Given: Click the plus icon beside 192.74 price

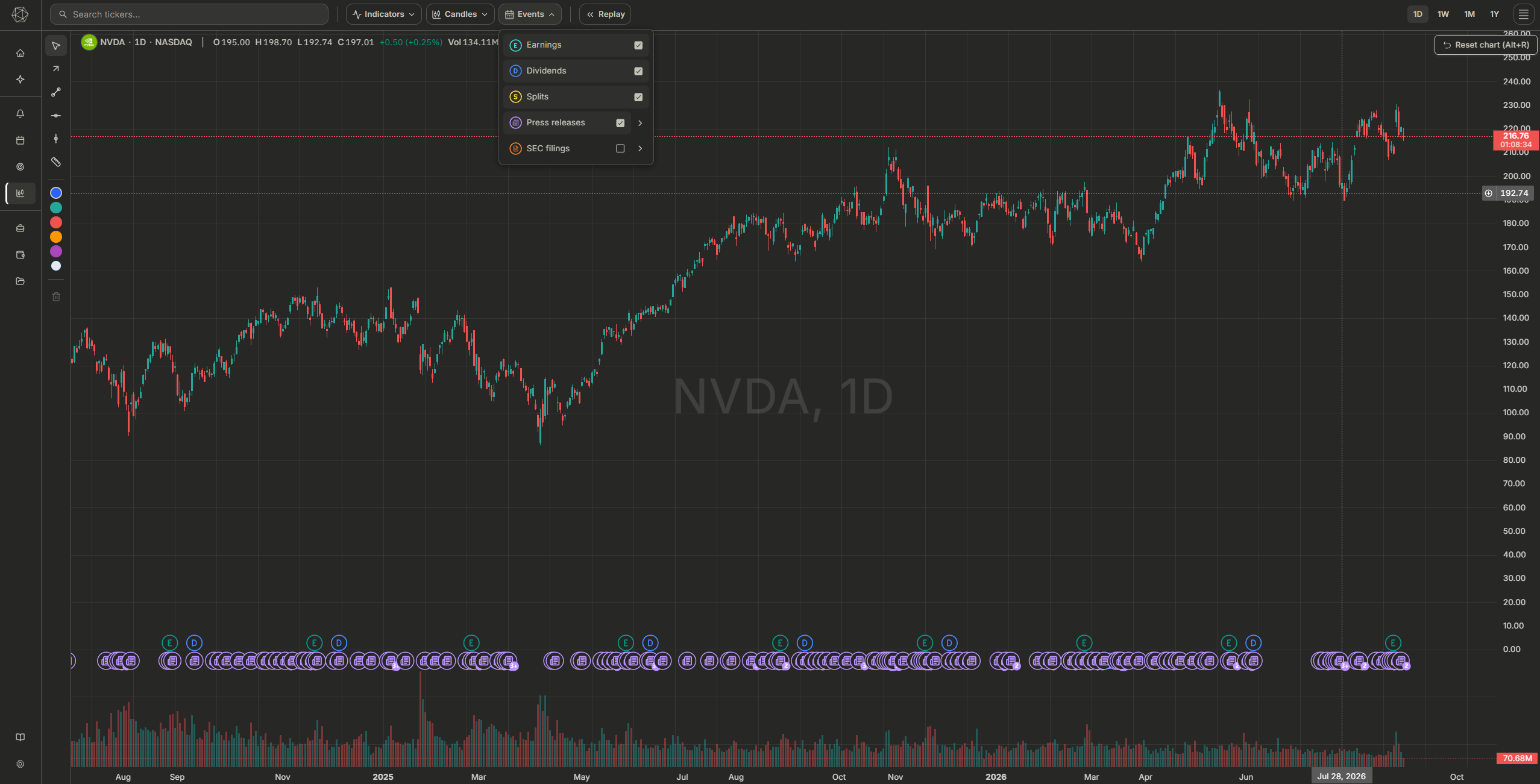Looking at the screenshot, I should (1489, 193).
